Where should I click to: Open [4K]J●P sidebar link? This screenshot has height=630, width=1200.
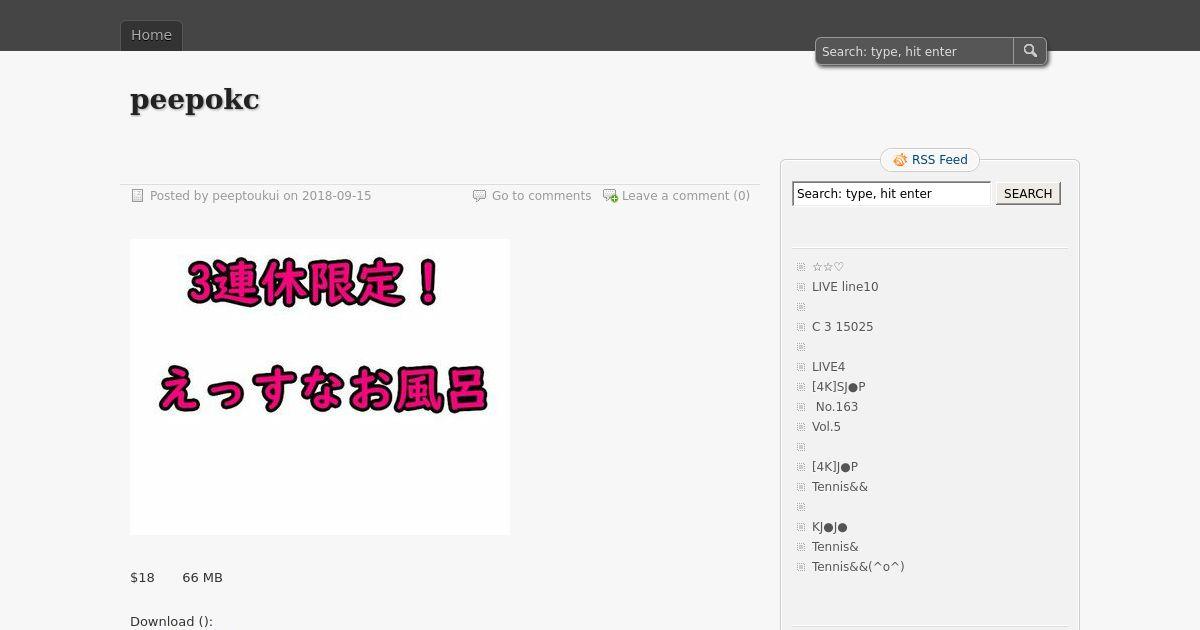tap(835, 467)
